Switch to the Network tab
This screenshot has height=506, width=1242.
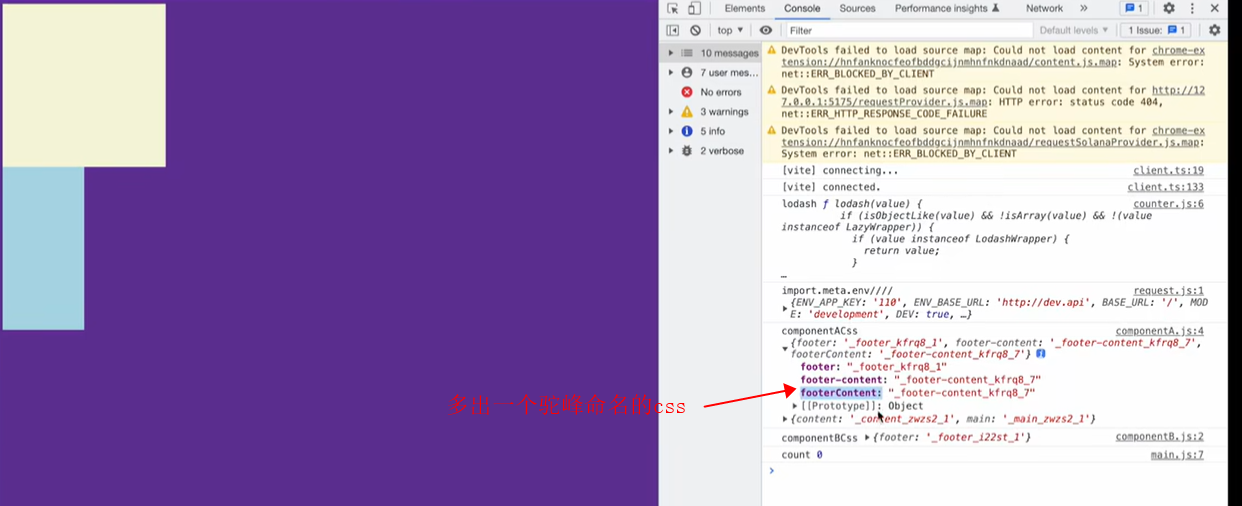(x=1044, y=8)
